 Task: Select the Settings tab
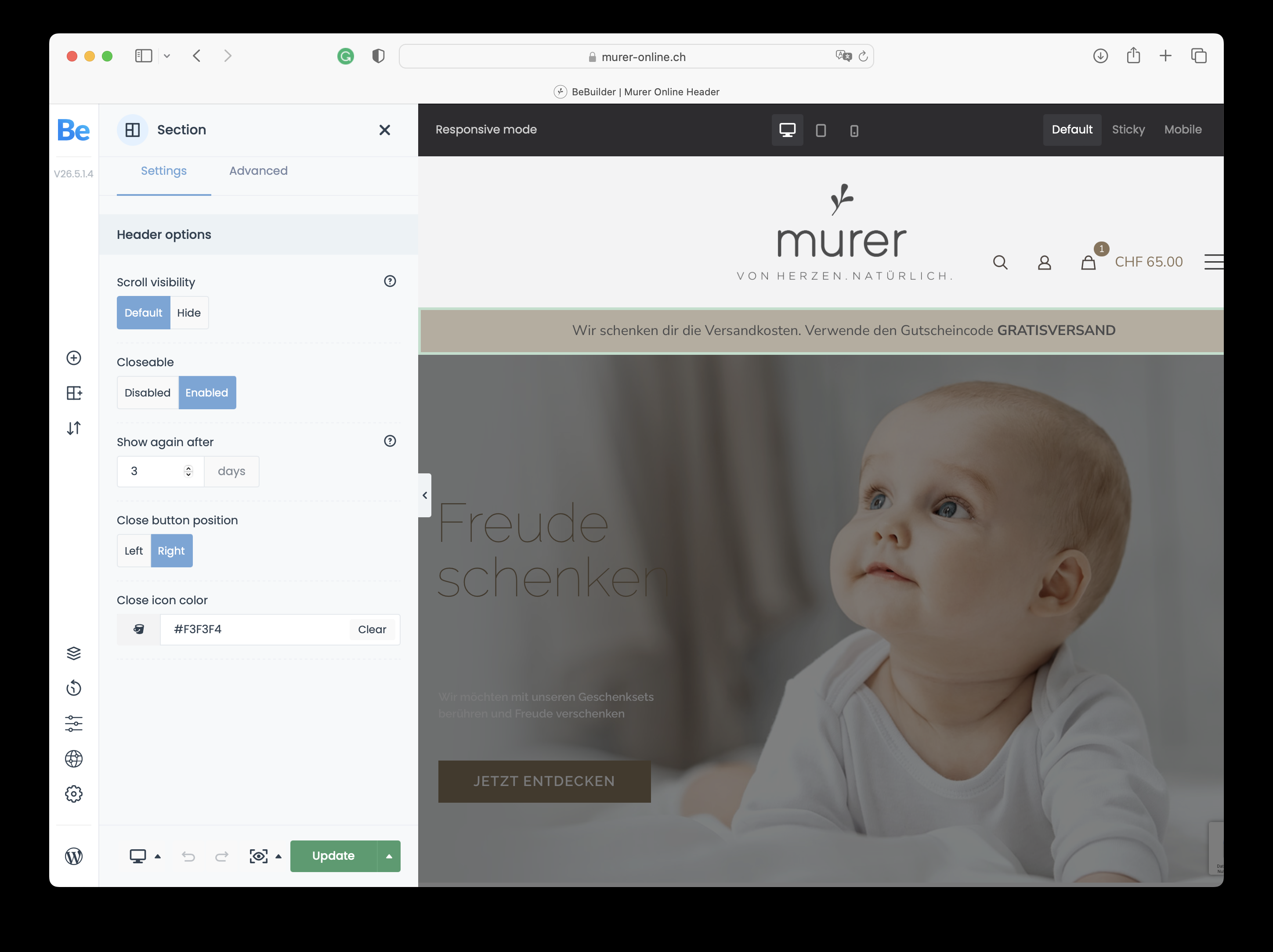(164, 170)
